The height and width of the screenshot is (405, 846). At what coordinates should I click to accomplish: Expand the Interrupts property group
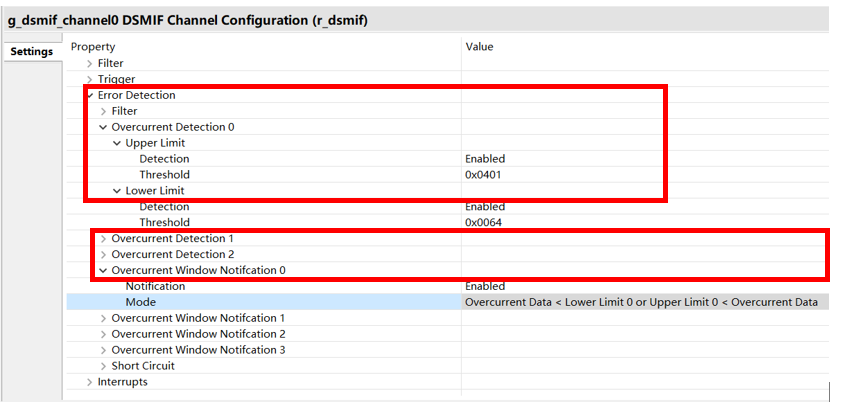(x=90, y=382)
